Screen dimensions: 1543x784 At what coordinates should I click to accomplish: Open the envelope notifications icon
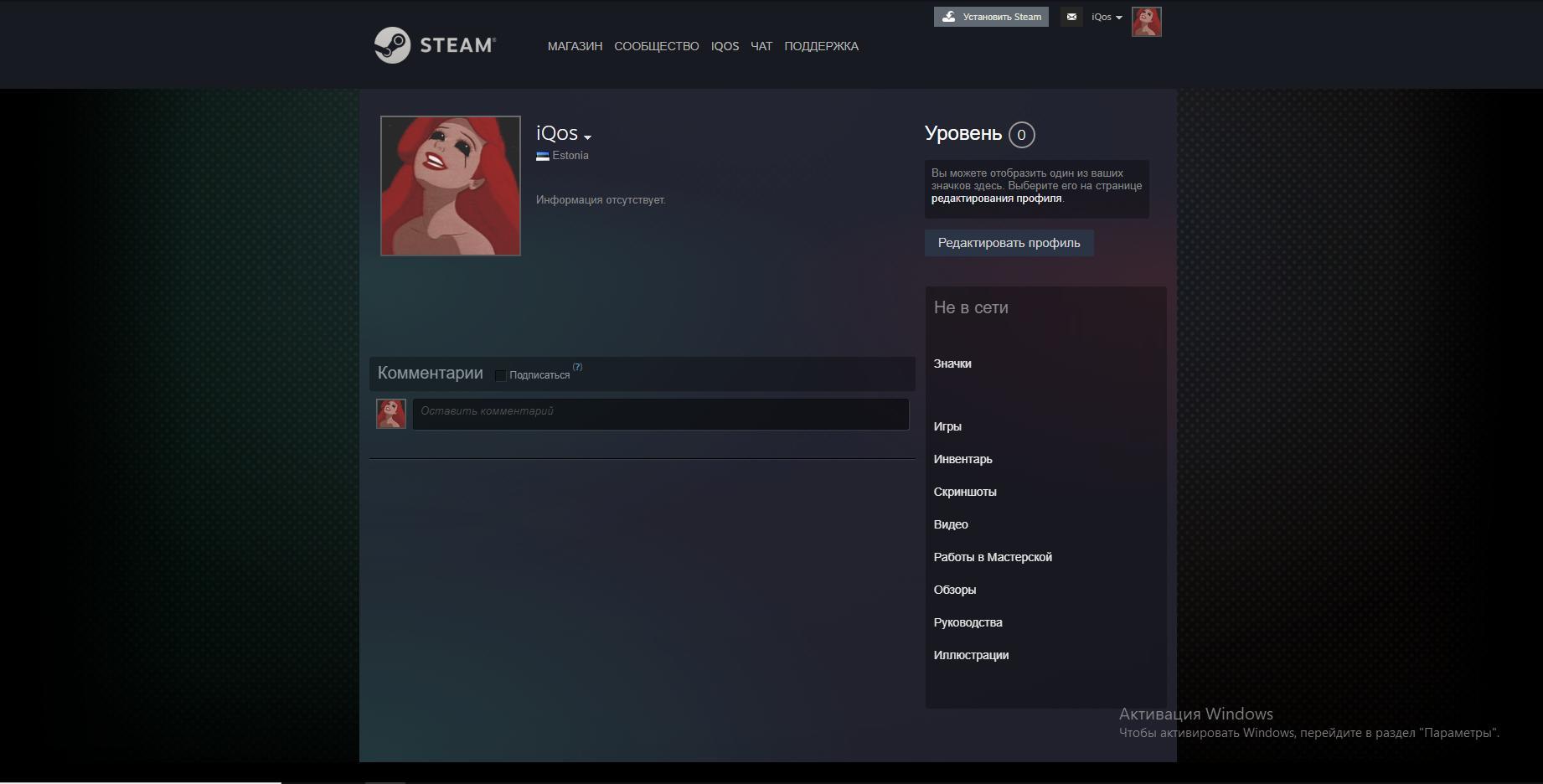coord(1071,17)
